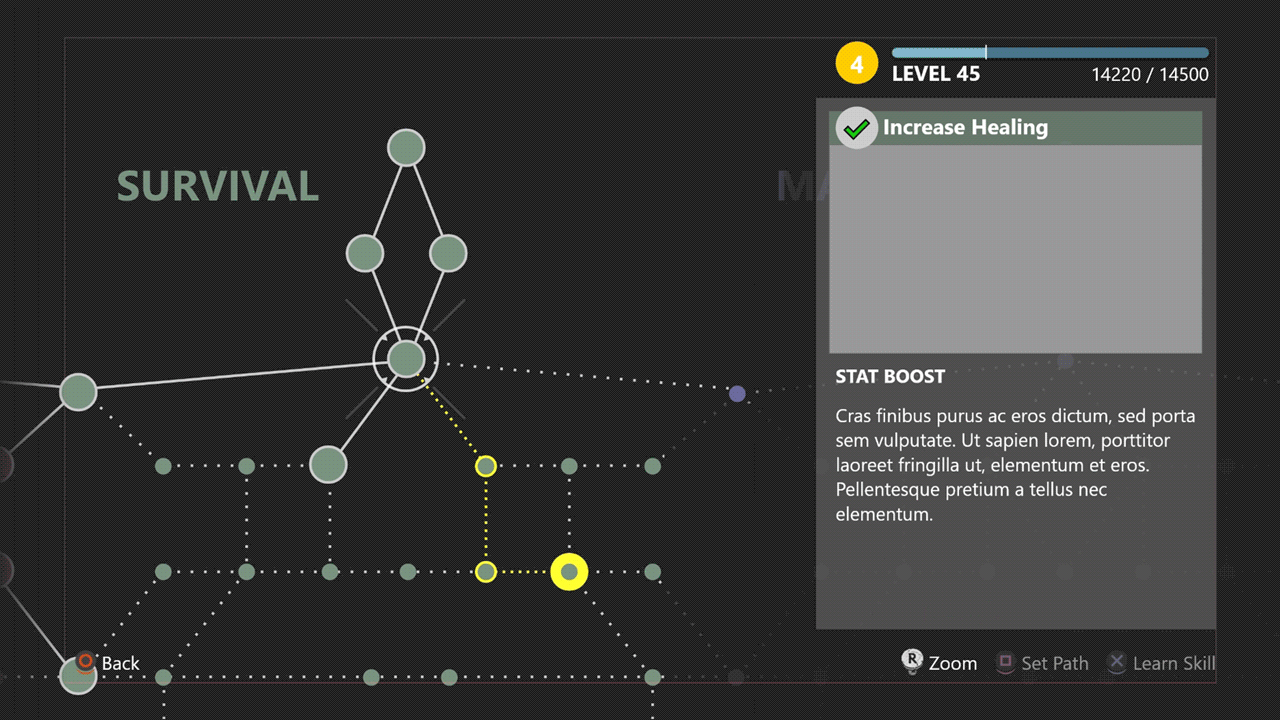Click the experience progress bar
1280x720 pixels.
pyautogui.click(x=1050, y=53)
